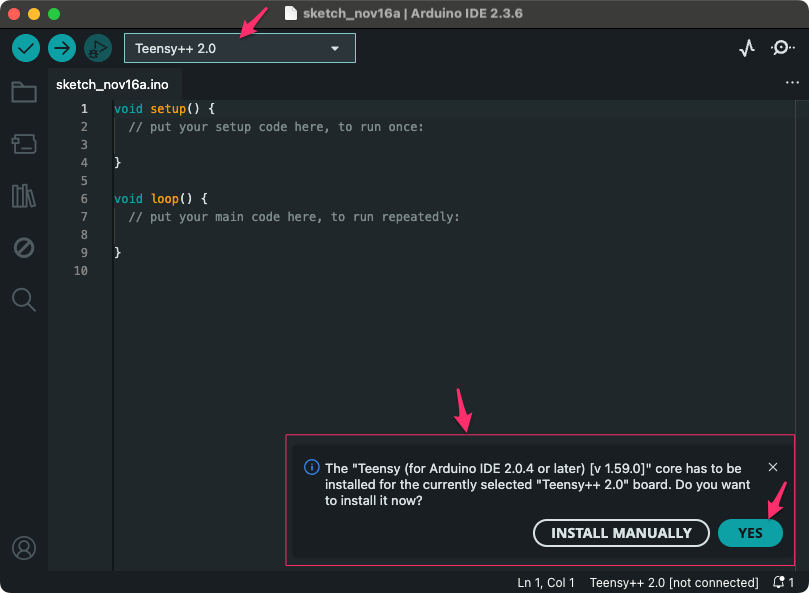Dismiss the Teensy core install notification
The height and width of the screenshot is (593, 809).
(773, 467)
